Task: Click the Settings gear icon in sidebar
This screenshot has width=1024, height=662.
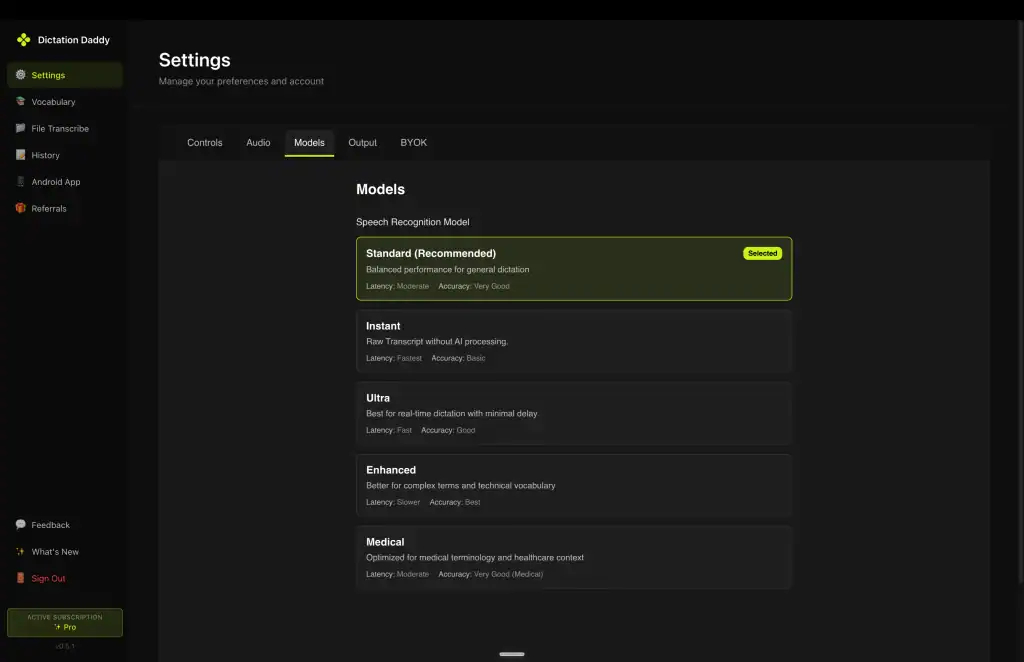Action: (x=21, y=75)
